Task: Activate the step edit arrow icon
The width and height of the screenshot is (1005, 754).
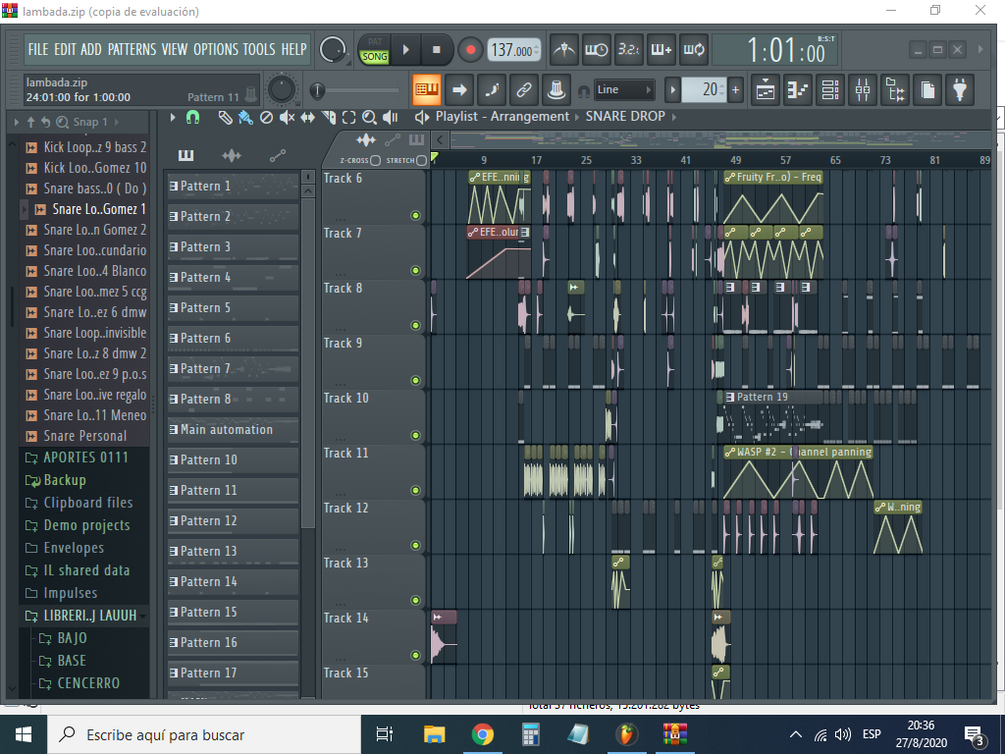Action: tap(459, 90)
